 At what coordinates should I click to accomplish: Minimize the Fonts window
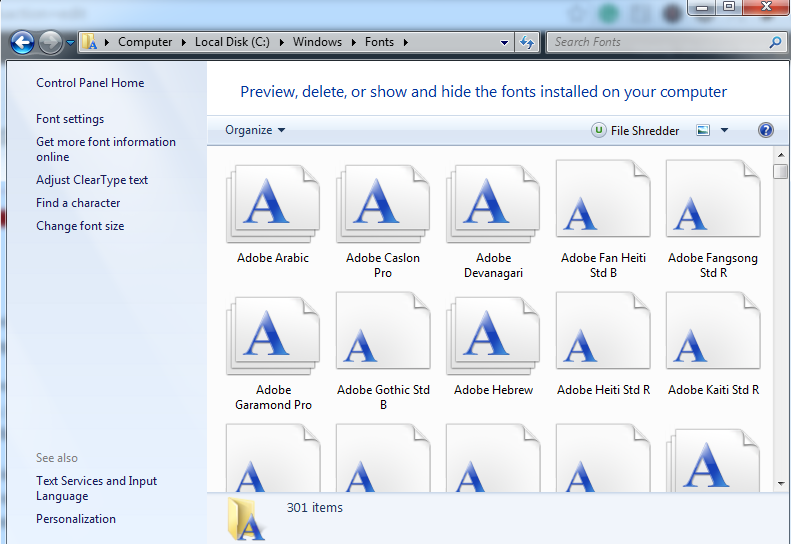(702, 7)
